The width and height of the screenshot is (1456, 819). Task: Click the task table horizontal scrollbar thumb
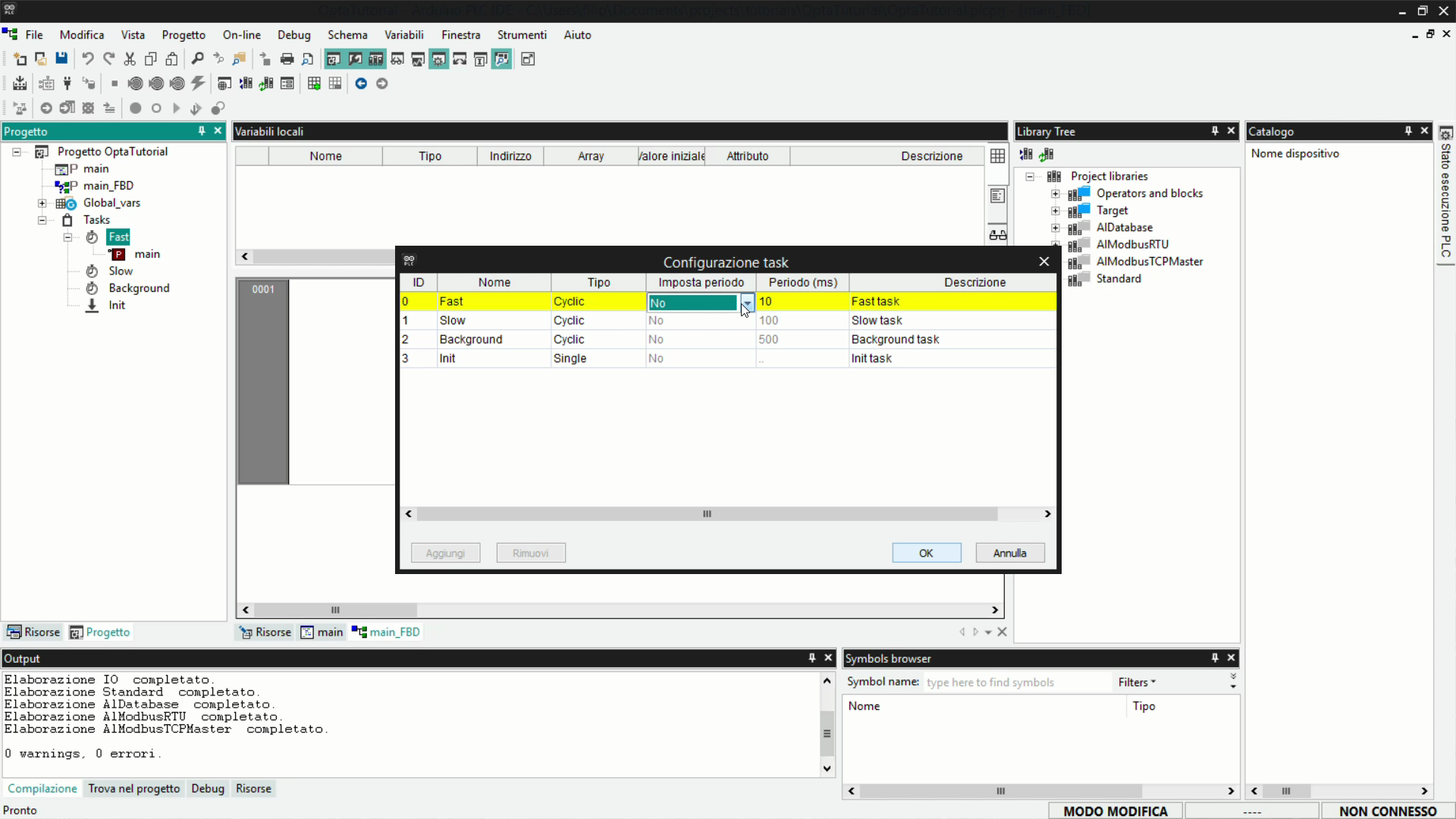pos(707,514)
